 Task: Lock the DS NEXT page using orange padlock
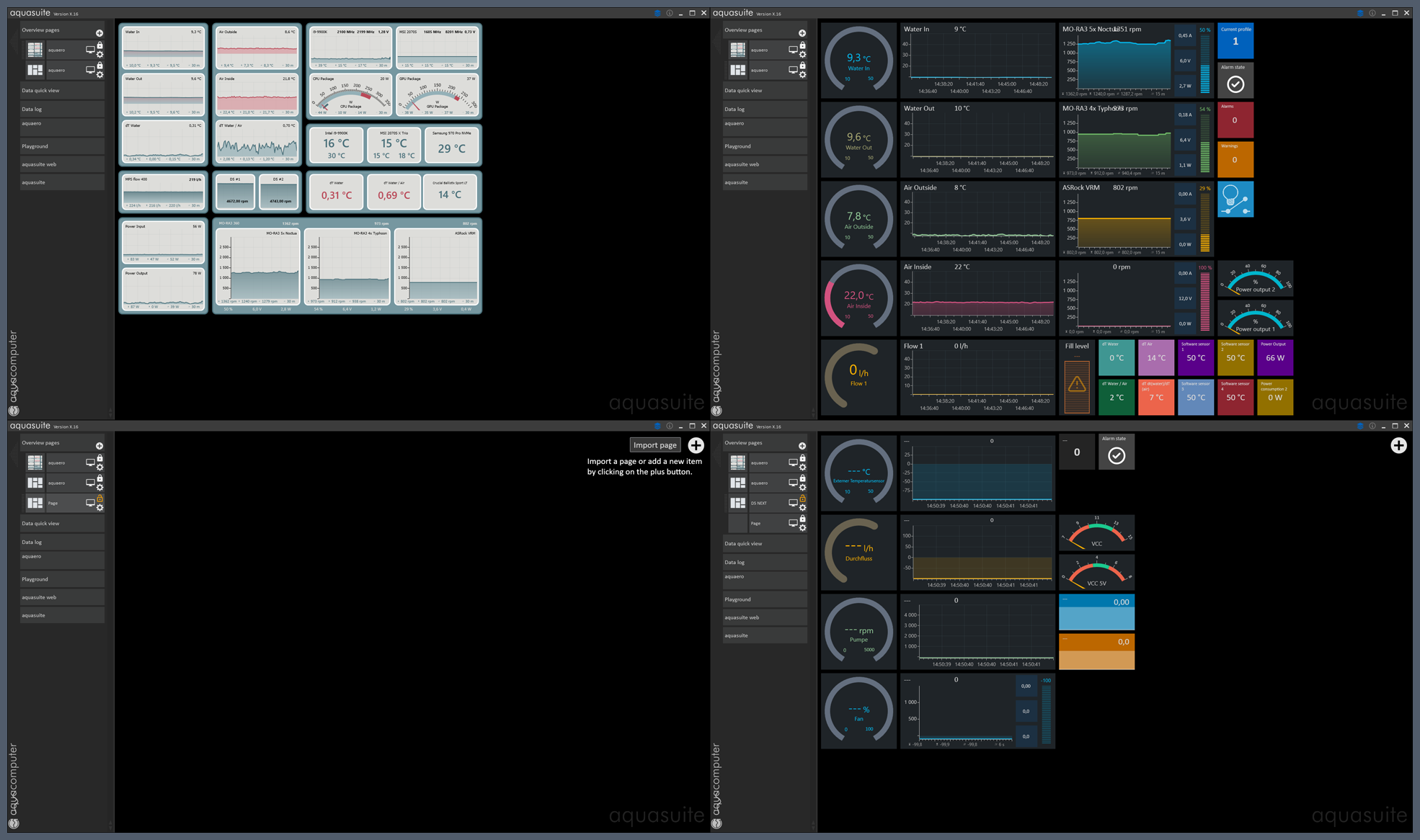click(x=802, y=499)
